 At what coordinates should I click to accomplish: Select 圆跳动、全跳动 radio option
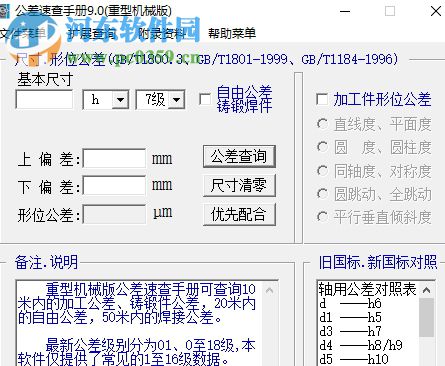(322, 194)
